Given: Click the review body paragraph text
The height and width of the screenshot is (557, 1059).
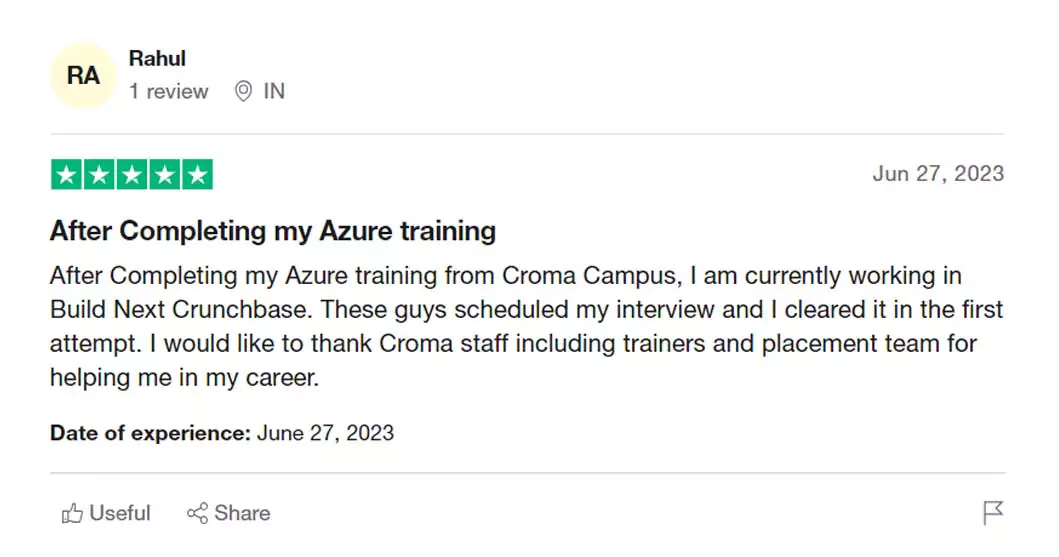Looking at the screenshot, I should [x=527, y=326].
